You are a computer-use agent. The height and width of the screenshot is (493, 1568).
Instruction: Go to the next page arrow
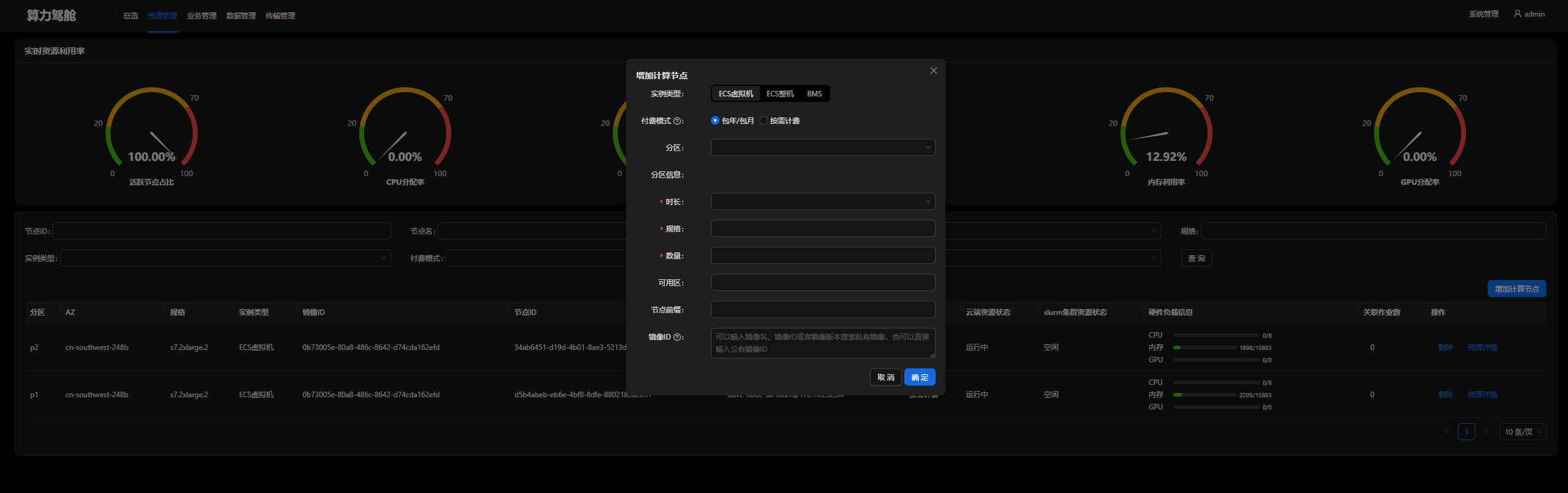[1486, 432]
